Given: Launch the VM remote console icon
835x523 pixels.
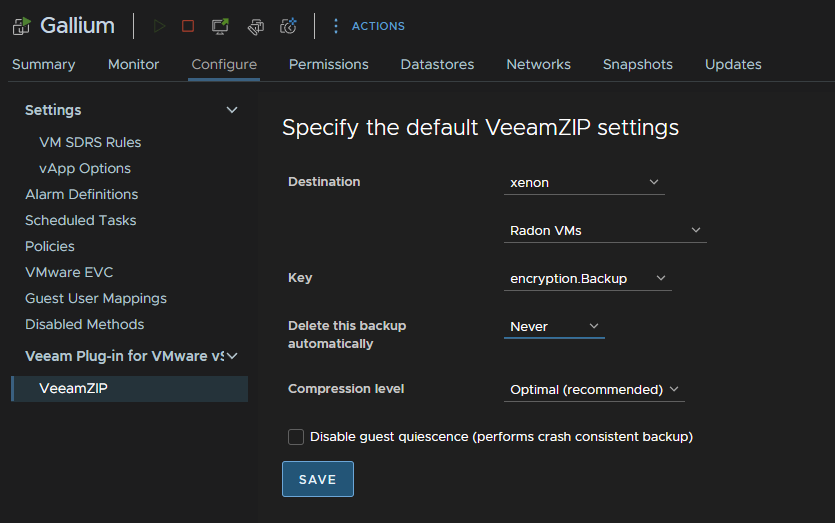Looking at the screenshot, I should coord(220,26).
